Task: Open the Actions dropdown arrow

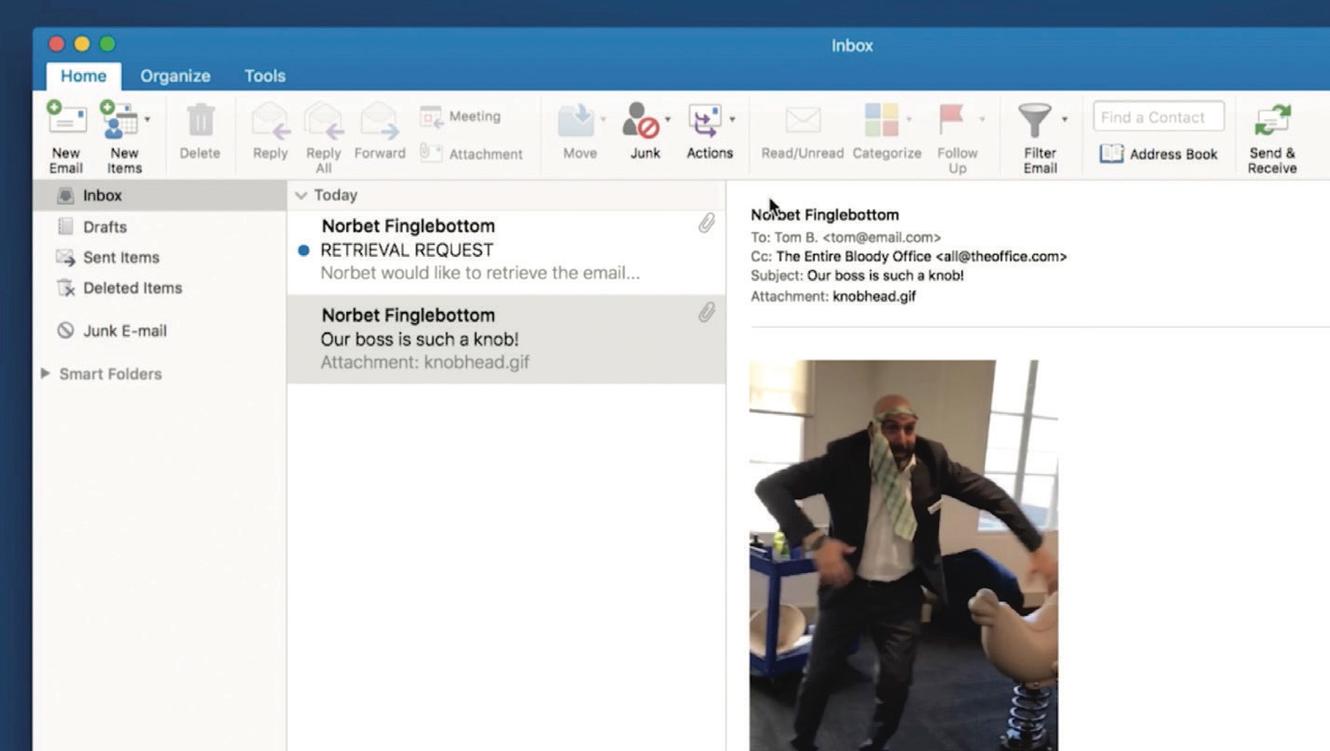Action: (x=732, y=120)
